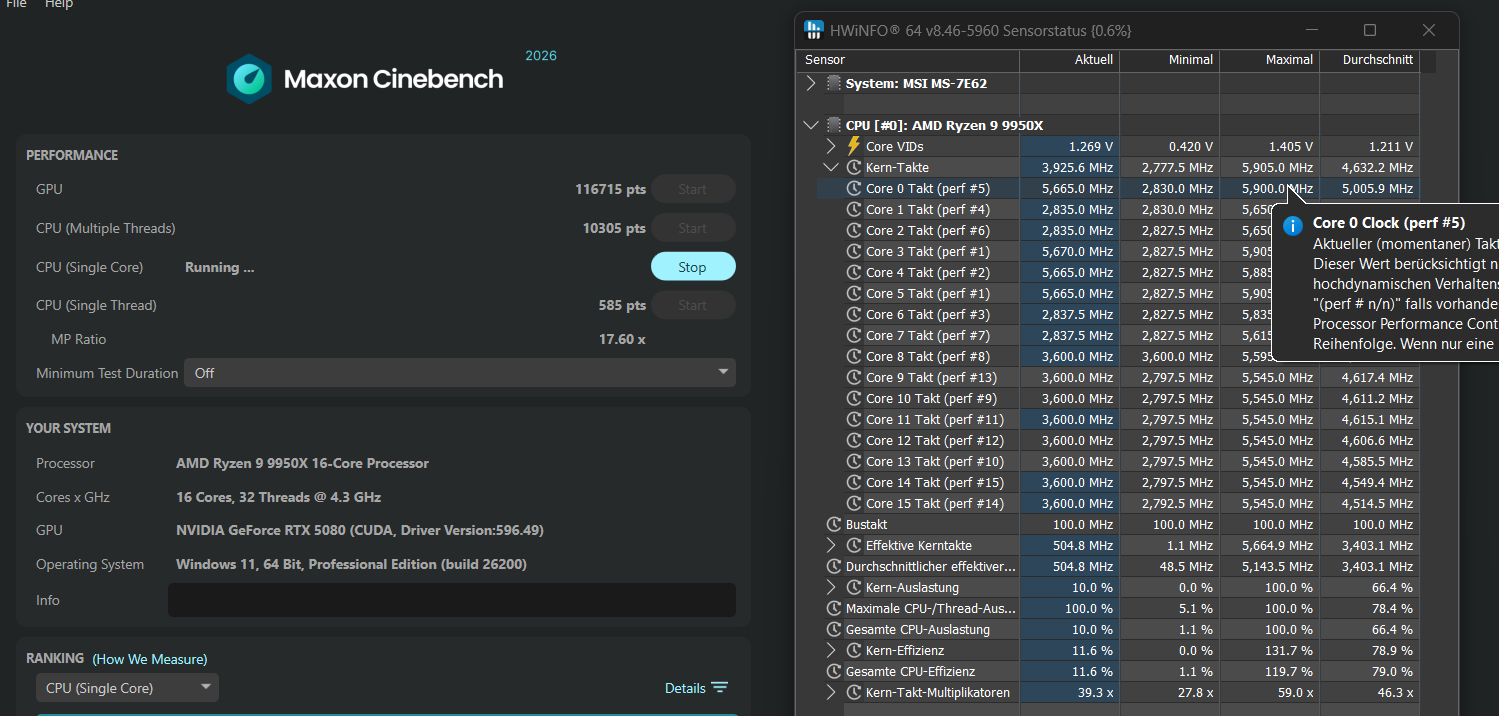The width and height of the screenshot is (1499, 716).
Task: Click clock icon of Core 15 Takt
Action: coord(854,503)
